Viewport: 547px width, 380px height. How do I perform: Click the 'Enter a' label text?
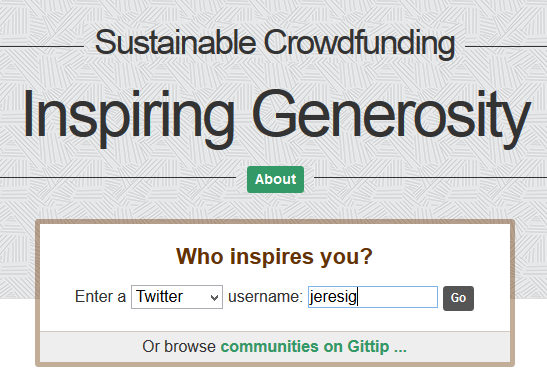[100, 297]
